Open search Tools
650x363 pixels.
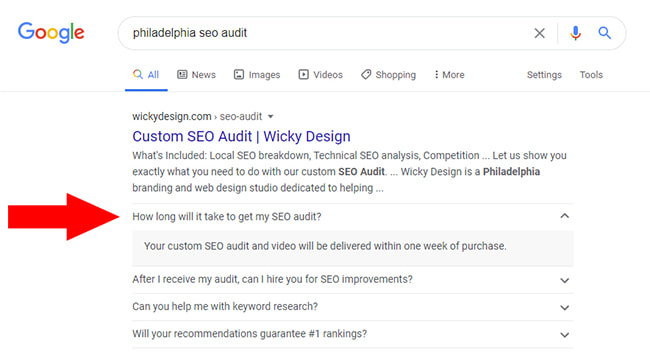[x=591, y=75]
